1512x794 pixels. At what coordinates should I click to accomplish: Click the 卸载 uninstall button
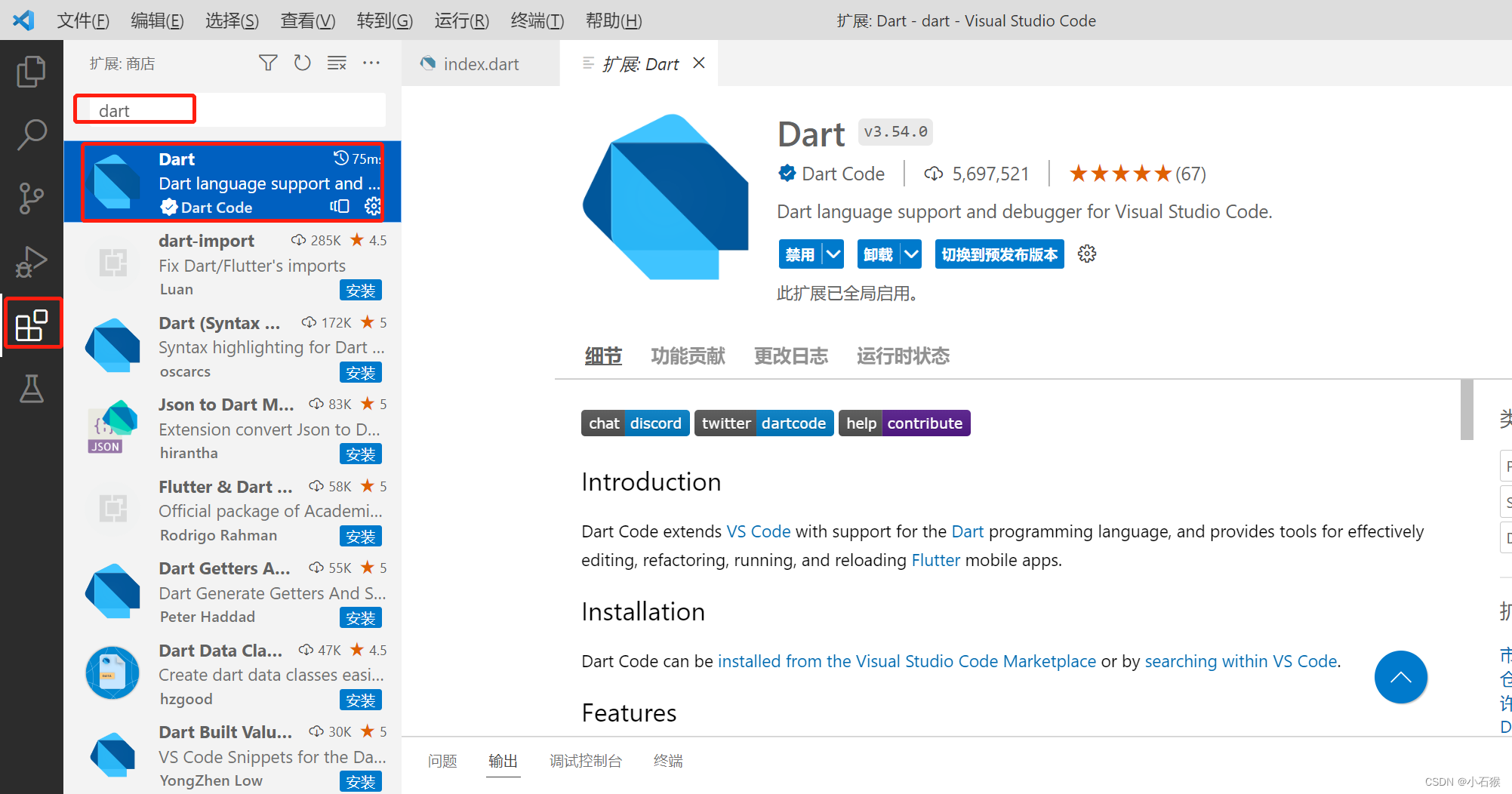coord(879,254)
